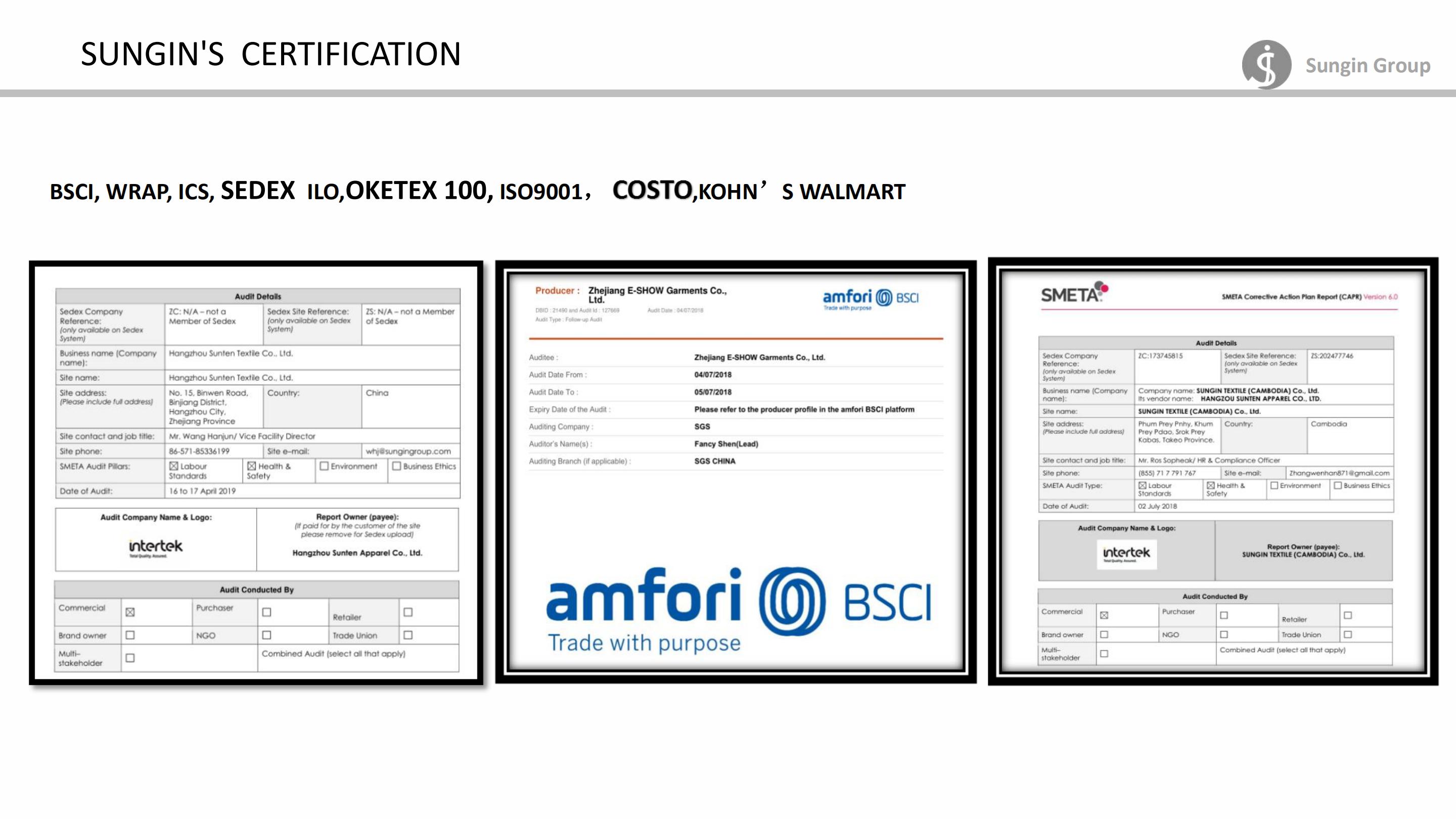Click the intertek logo in the SMETA Cambodia document

[1126, 554]
